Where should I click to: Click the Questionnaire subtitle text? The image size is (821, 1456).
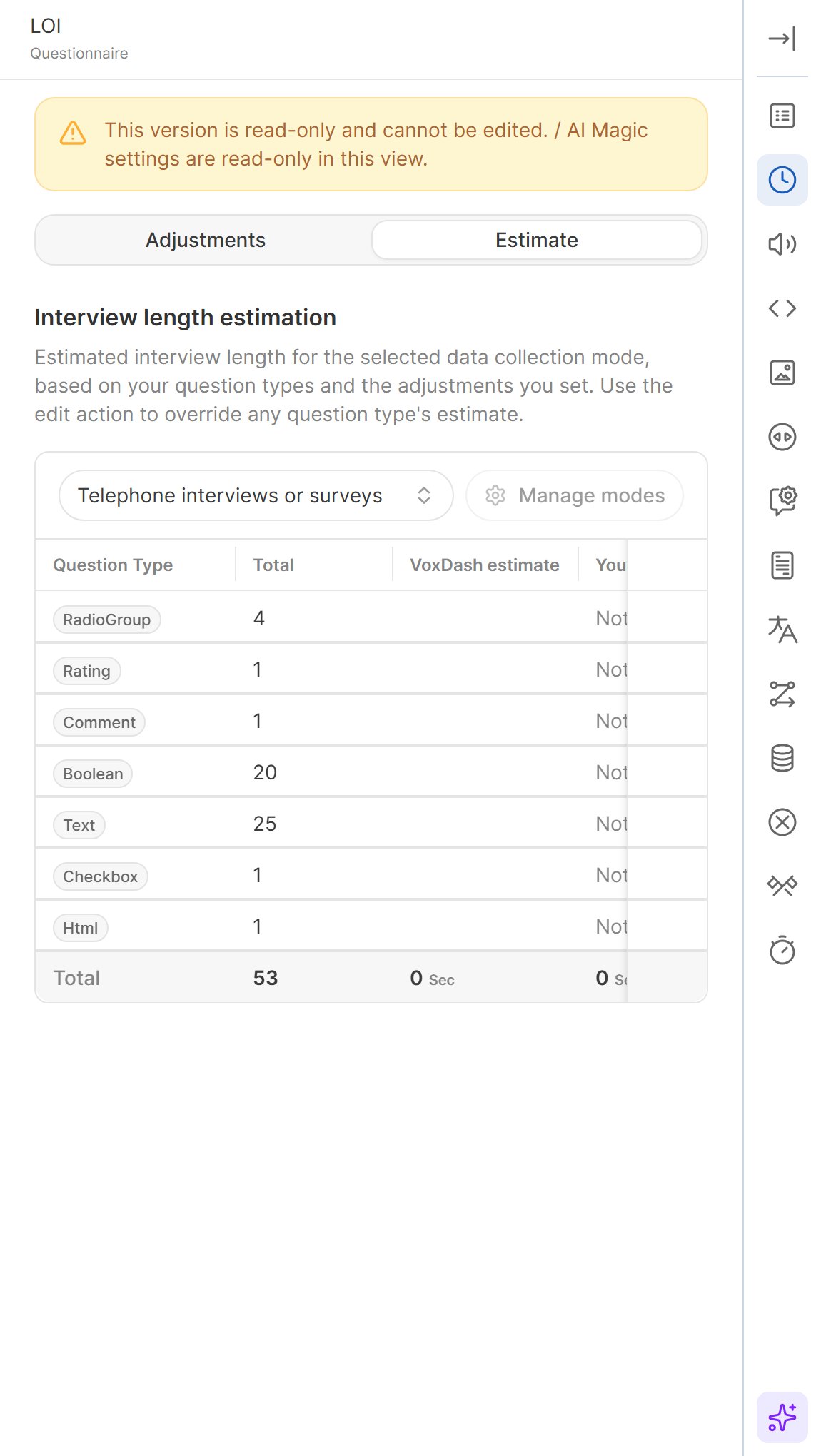click(x=79, y=54)
